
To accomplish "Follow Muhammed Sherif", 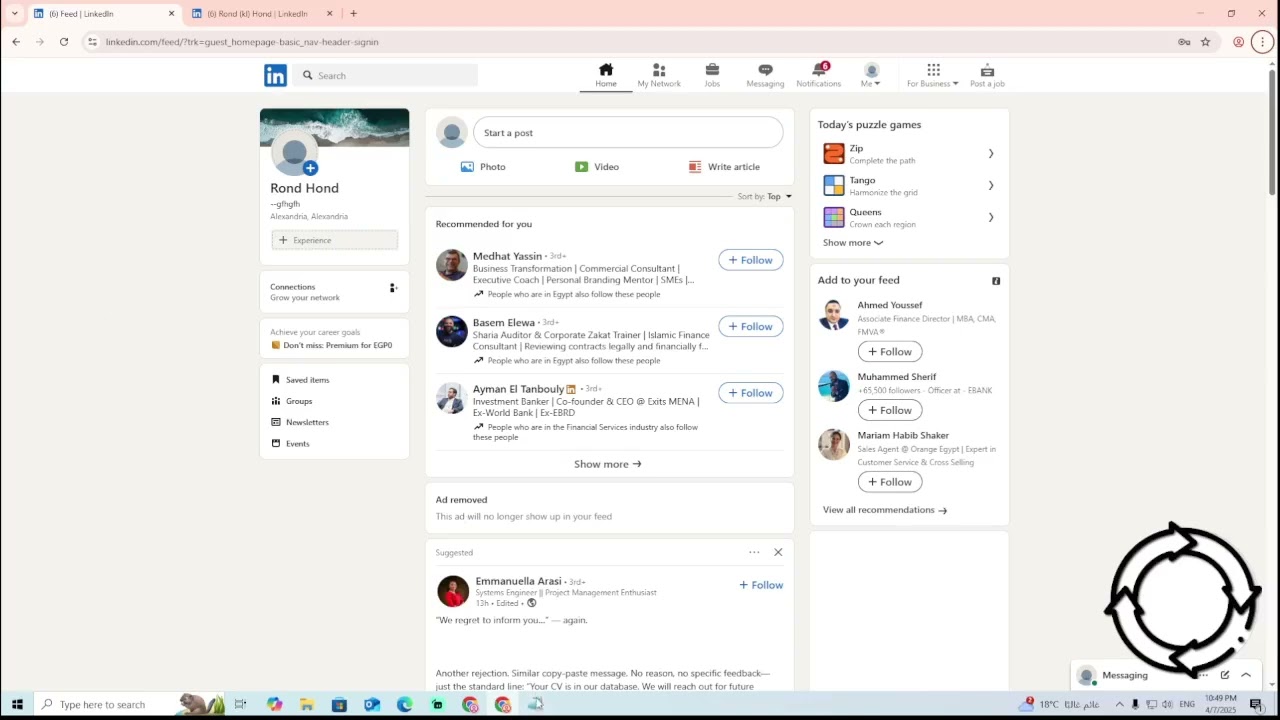I will (x=890, y=410).
